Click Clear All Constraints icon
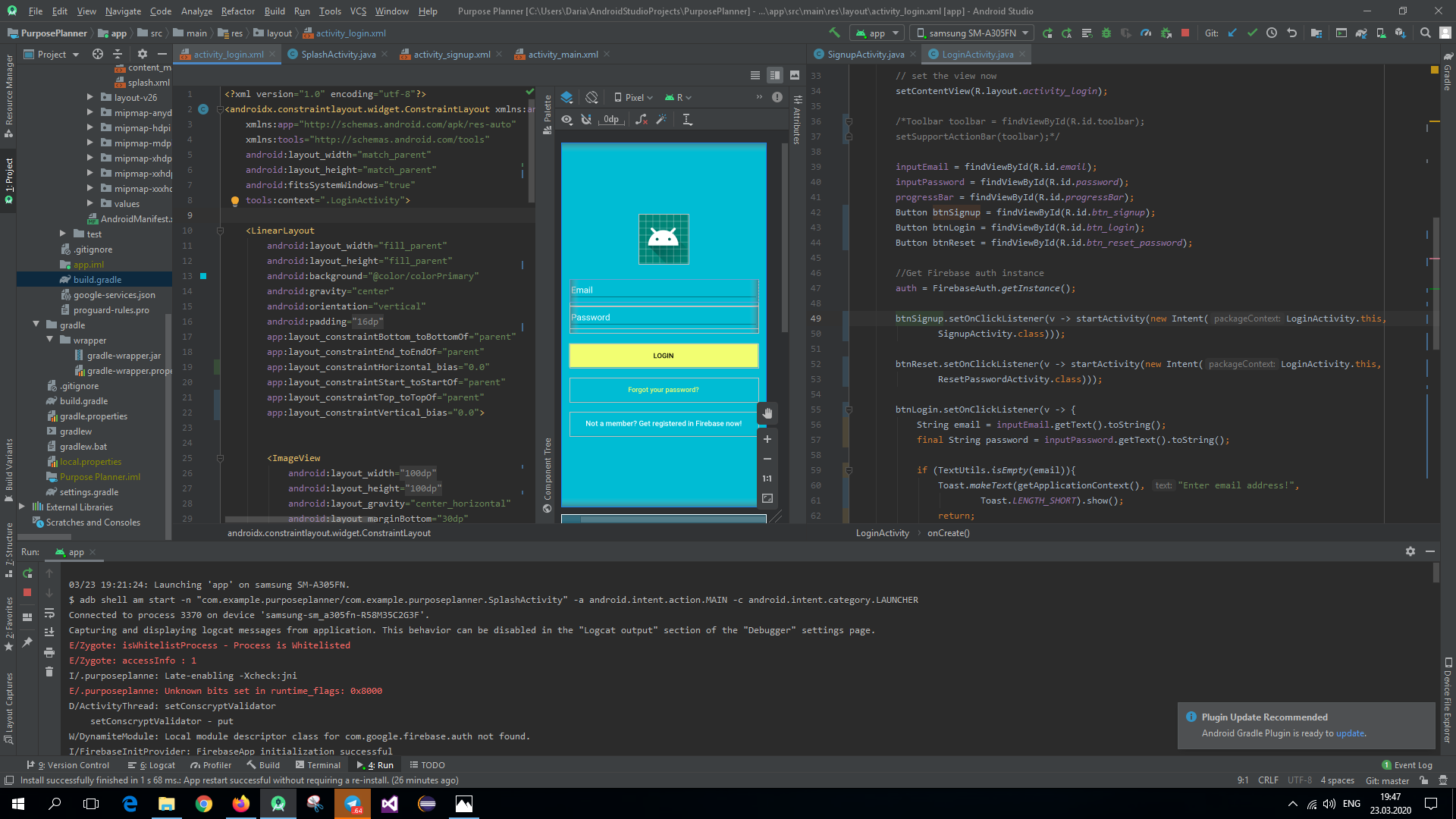The height and width of the screenshot is (819, 1456). coord(642,119)
